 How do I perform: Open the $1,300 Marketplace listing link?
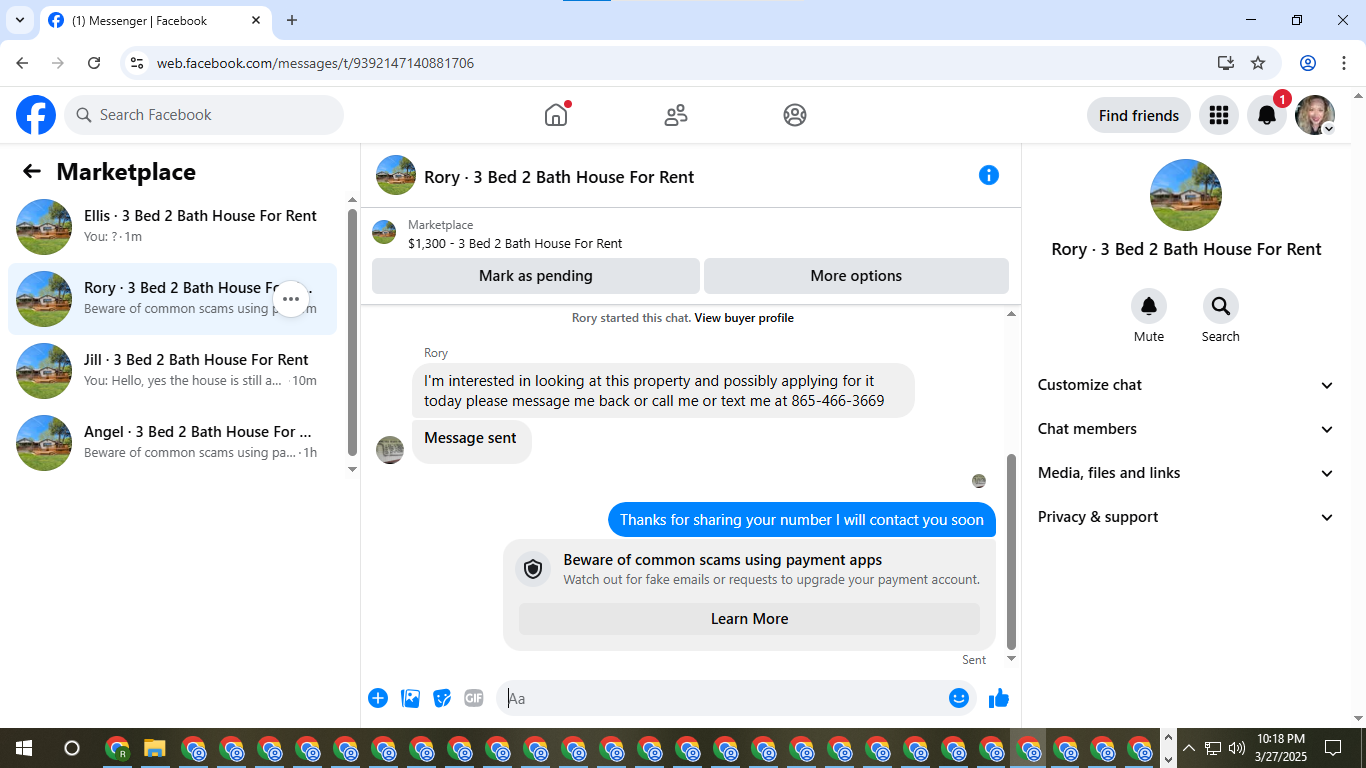[x=515, y=243]
